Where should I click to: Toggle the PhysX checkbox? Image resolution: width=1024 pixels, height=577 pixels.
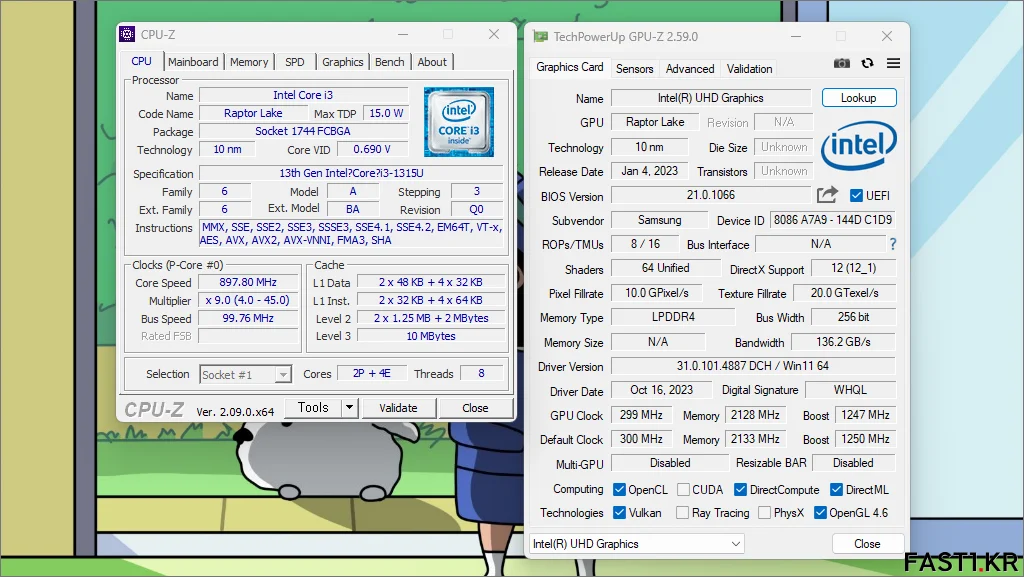pyautogui.click(x=764, y=513)
